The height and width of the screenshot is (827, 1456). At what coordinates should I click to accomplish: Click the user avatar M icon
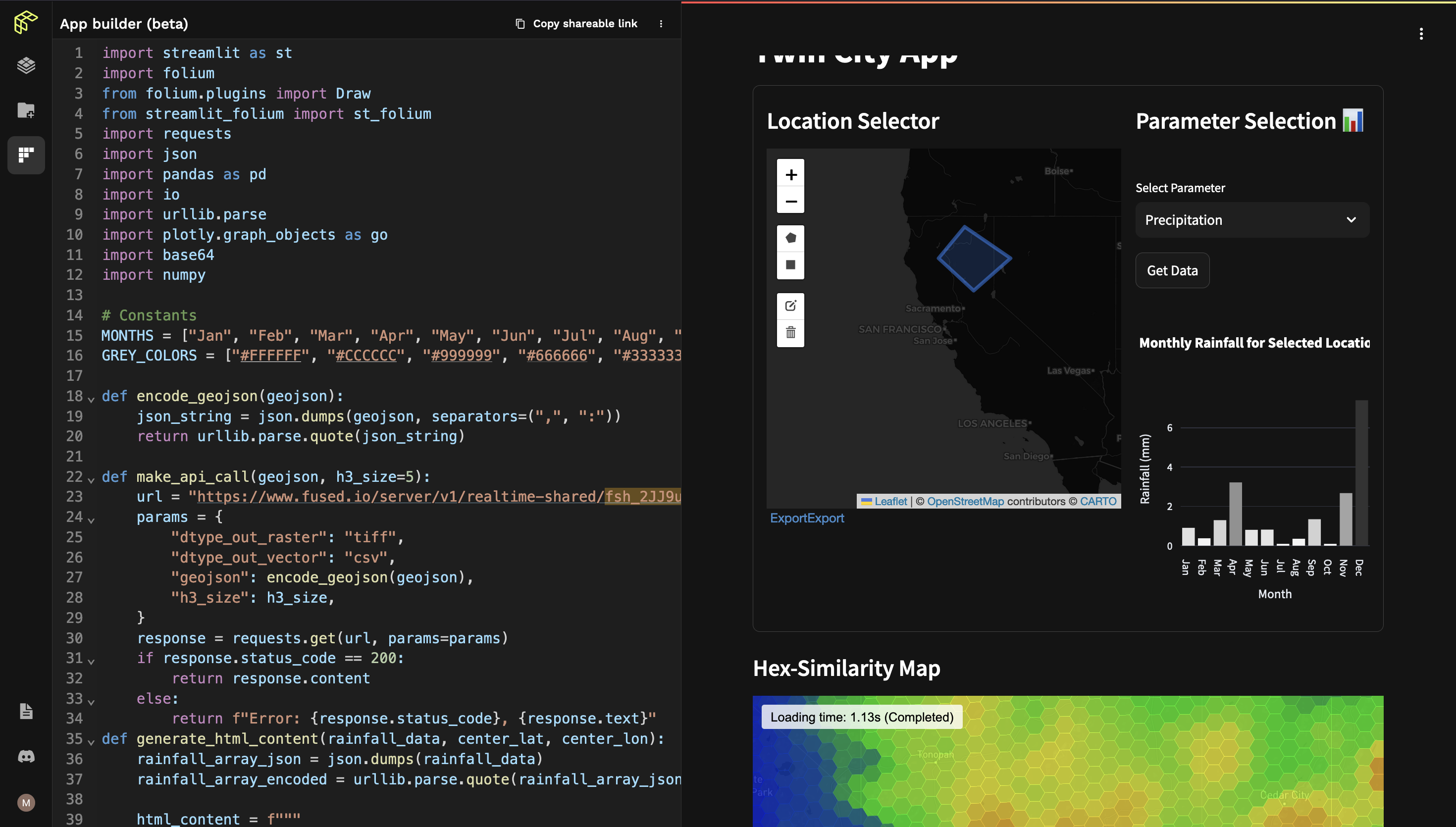tap(26, 803)
